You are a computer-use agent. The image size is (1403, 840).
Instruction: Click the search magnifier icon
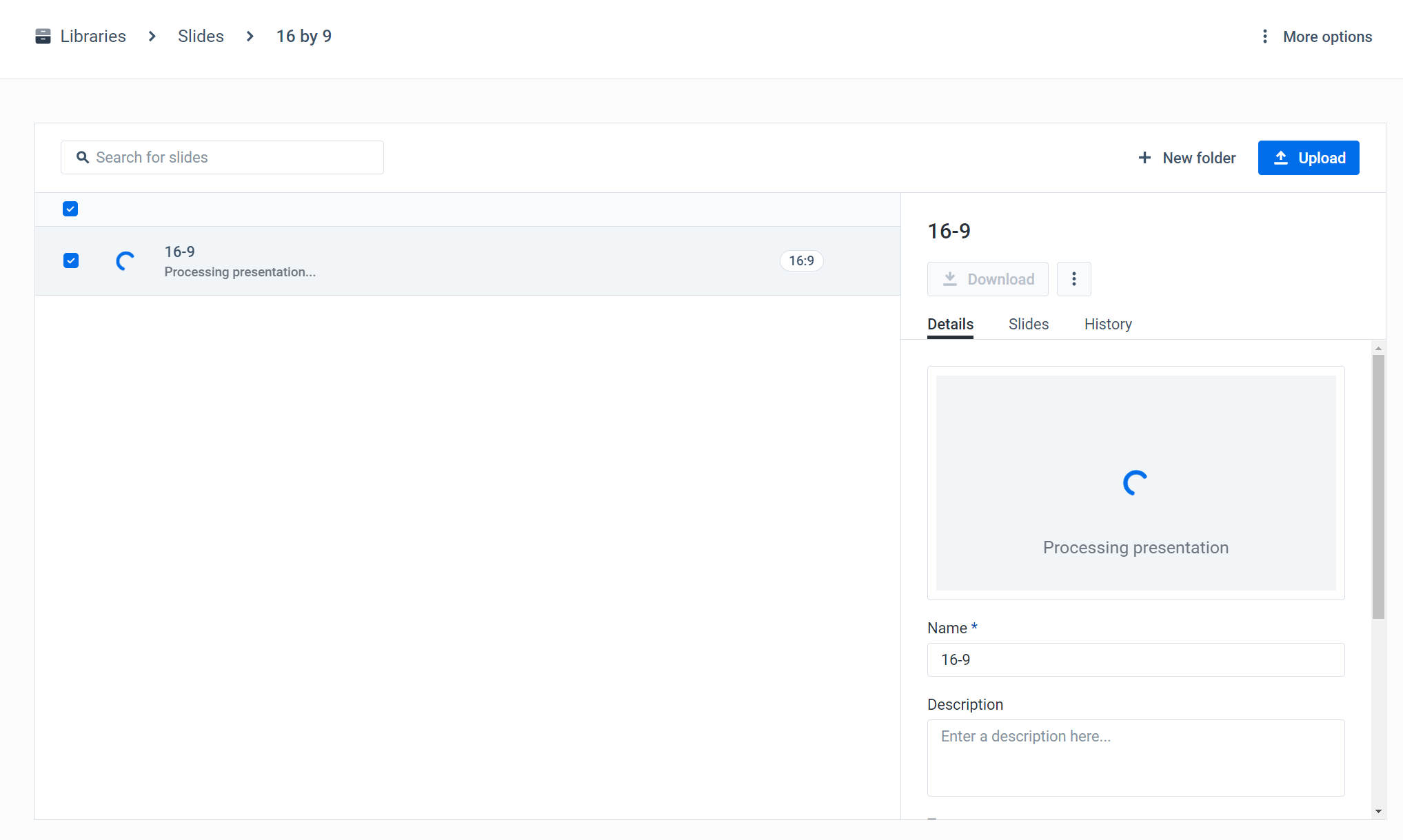(83, 158)
